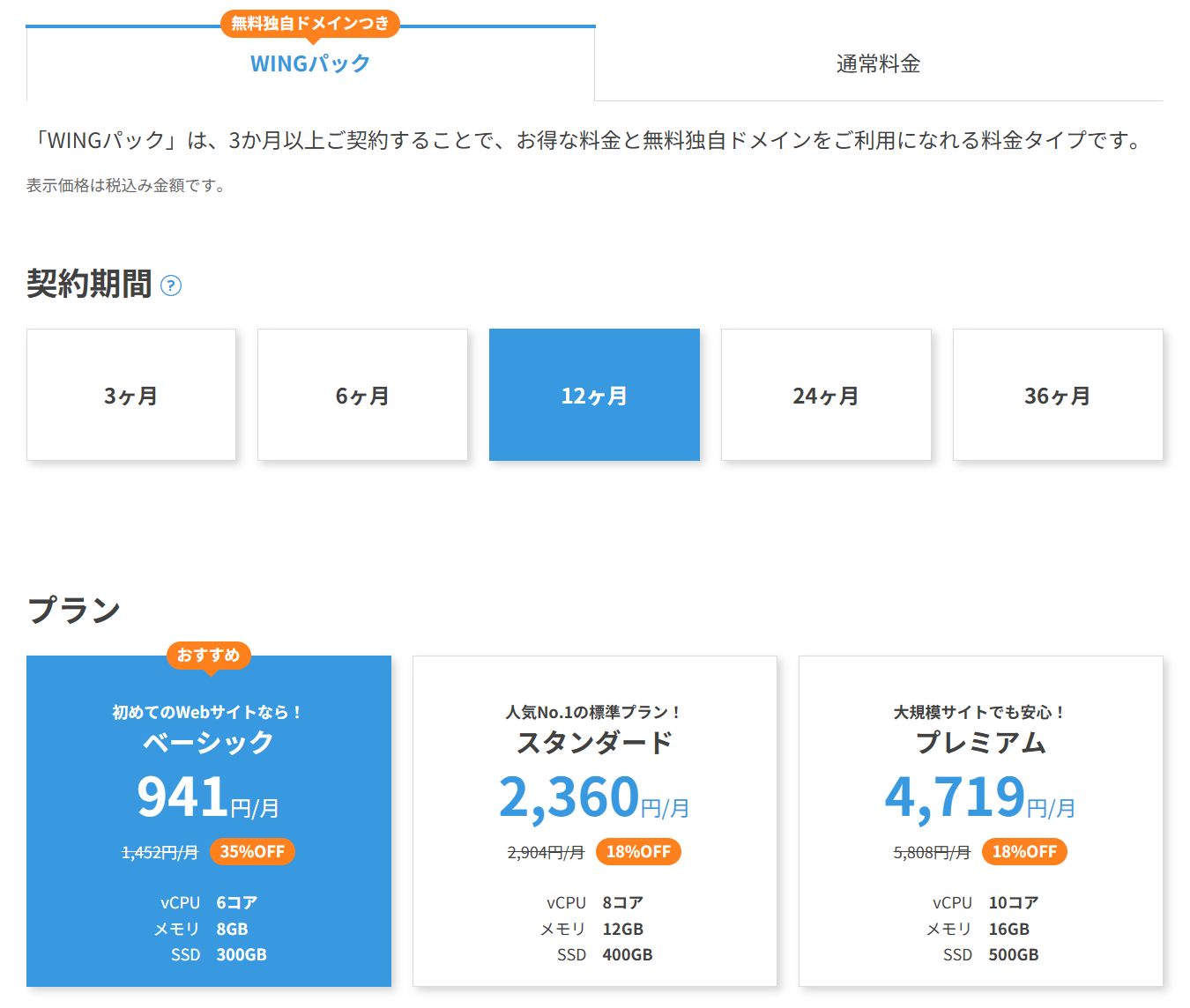Image resolution: width=1190 pixels, height=1008 pixels.
Task: Select the 12ヶ月 contract period option
Action: (x=594, y=396)
